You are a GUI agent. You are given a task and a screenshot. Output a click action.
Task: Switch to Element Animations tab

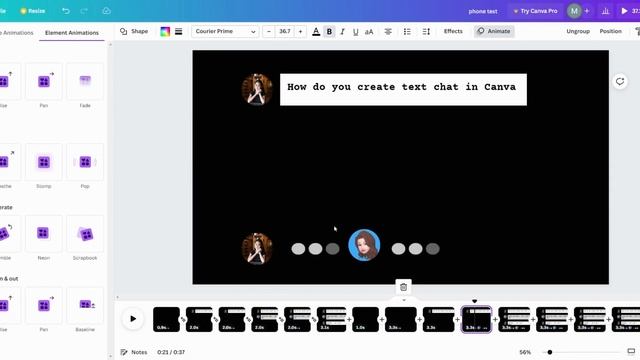click(72, 33)
